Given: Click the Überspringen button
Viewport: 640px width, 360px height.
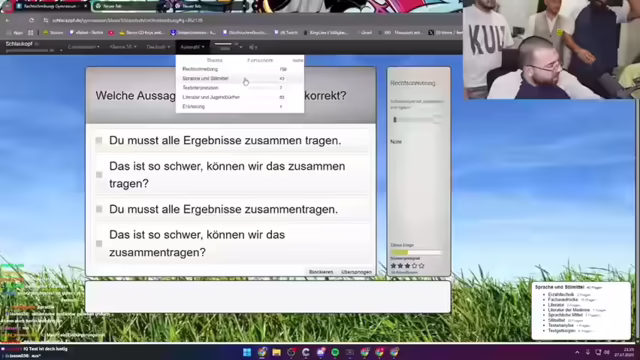Looking at the screenshot, I should pos(356,272).
